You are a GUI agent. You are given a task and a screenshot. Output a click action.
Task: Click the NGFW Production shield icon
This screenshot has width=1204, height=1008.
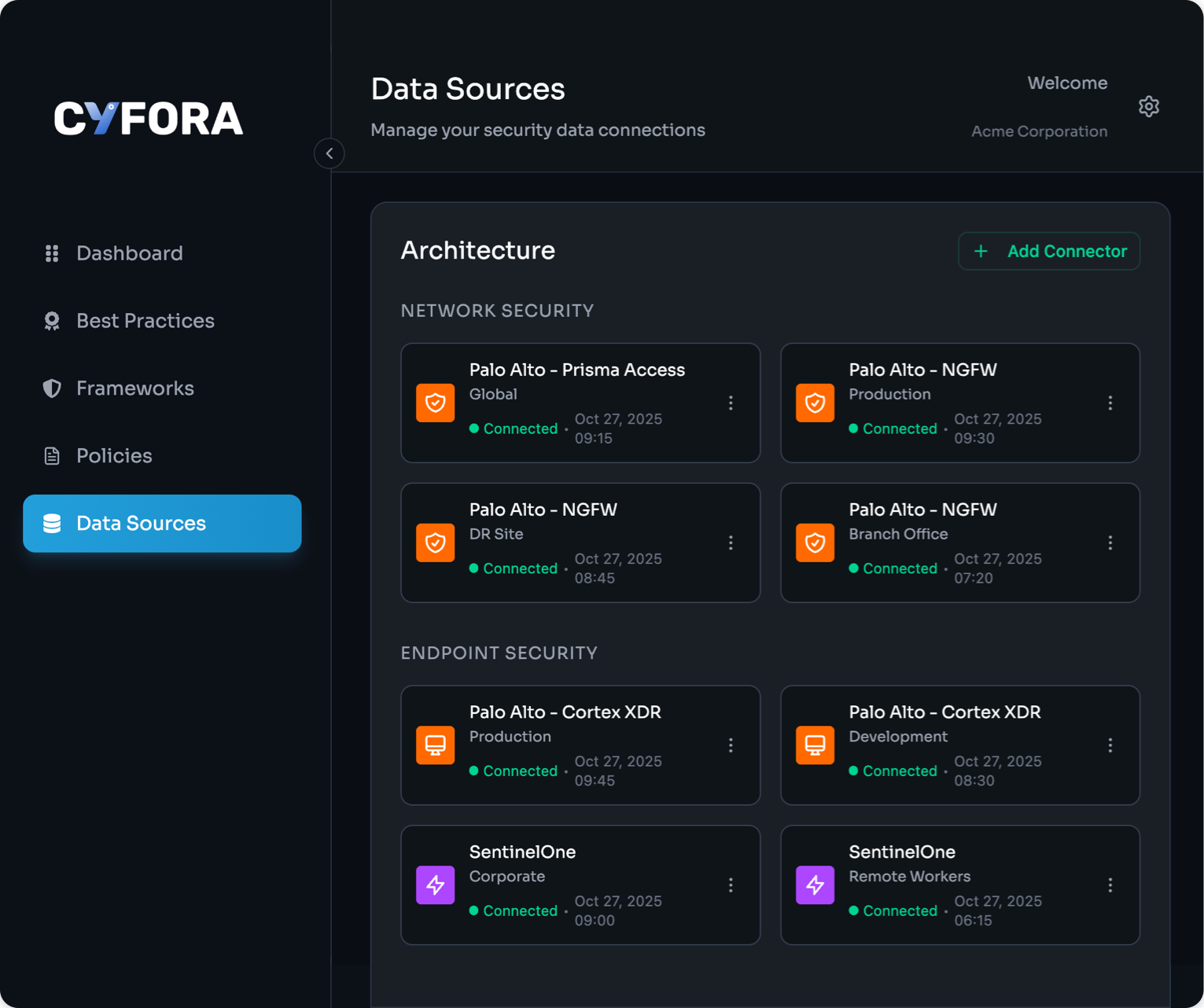click(815, 403)
